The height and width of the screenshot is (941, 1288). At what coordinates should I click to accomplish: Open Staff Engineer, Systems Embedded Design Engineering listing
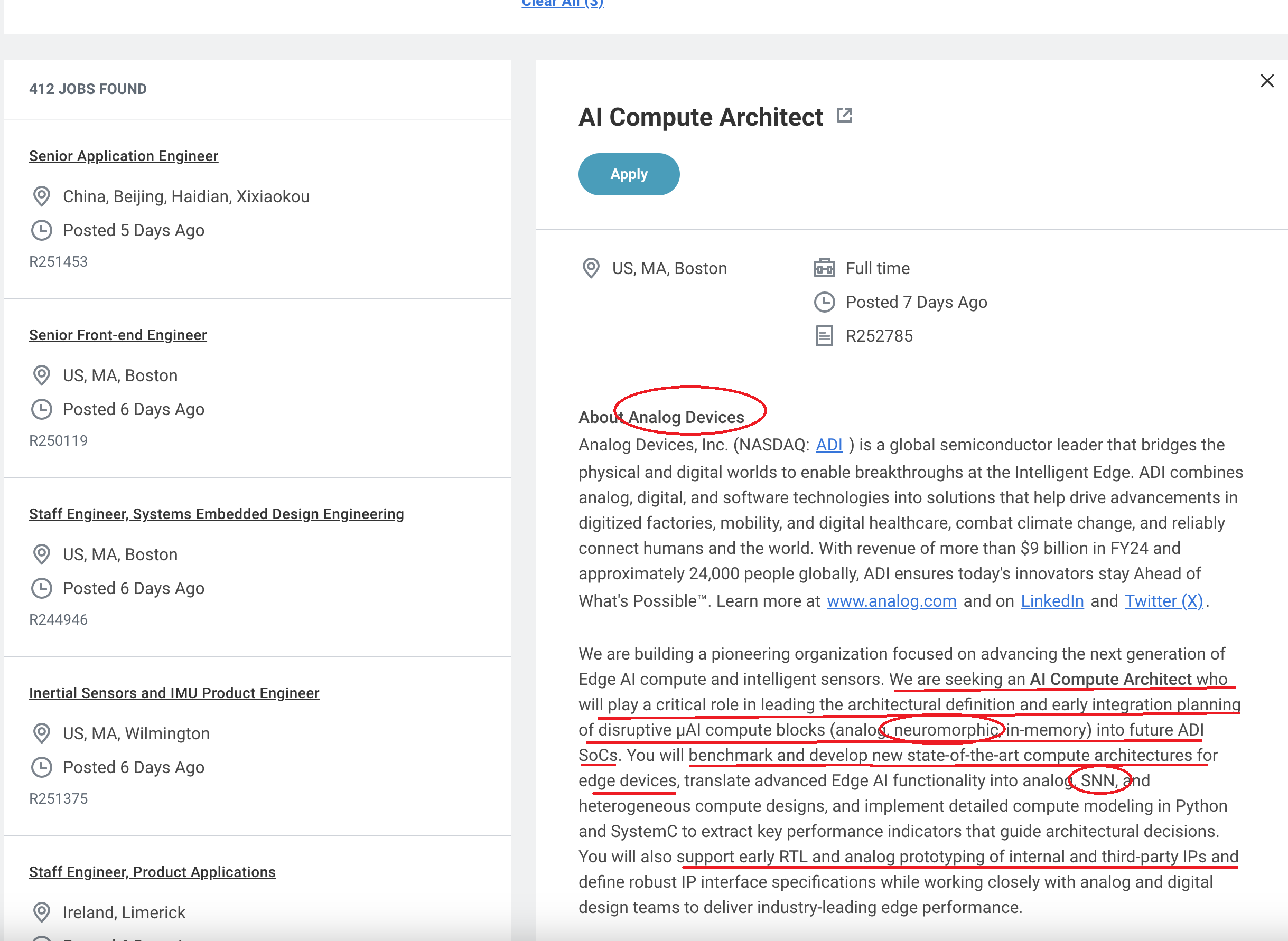(x=217, y=514)
